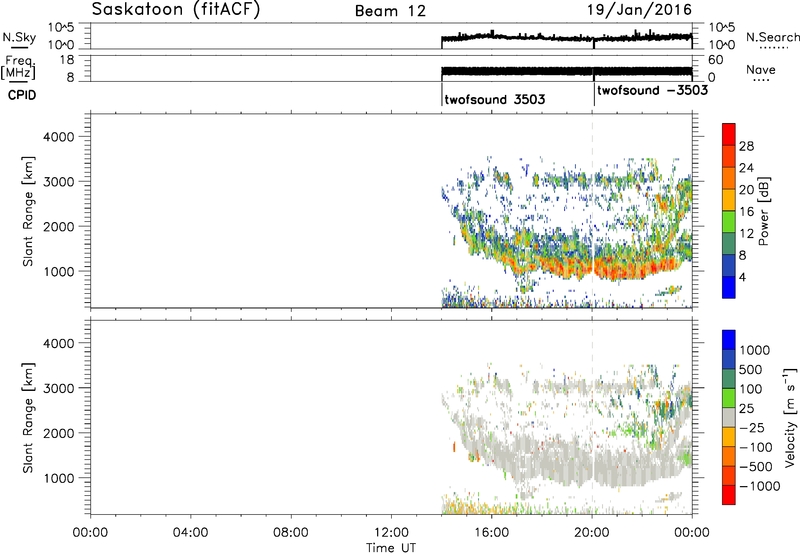
Task: Click 'Slant Range [km]' label of the velocity panel
Action: point(28,418)
